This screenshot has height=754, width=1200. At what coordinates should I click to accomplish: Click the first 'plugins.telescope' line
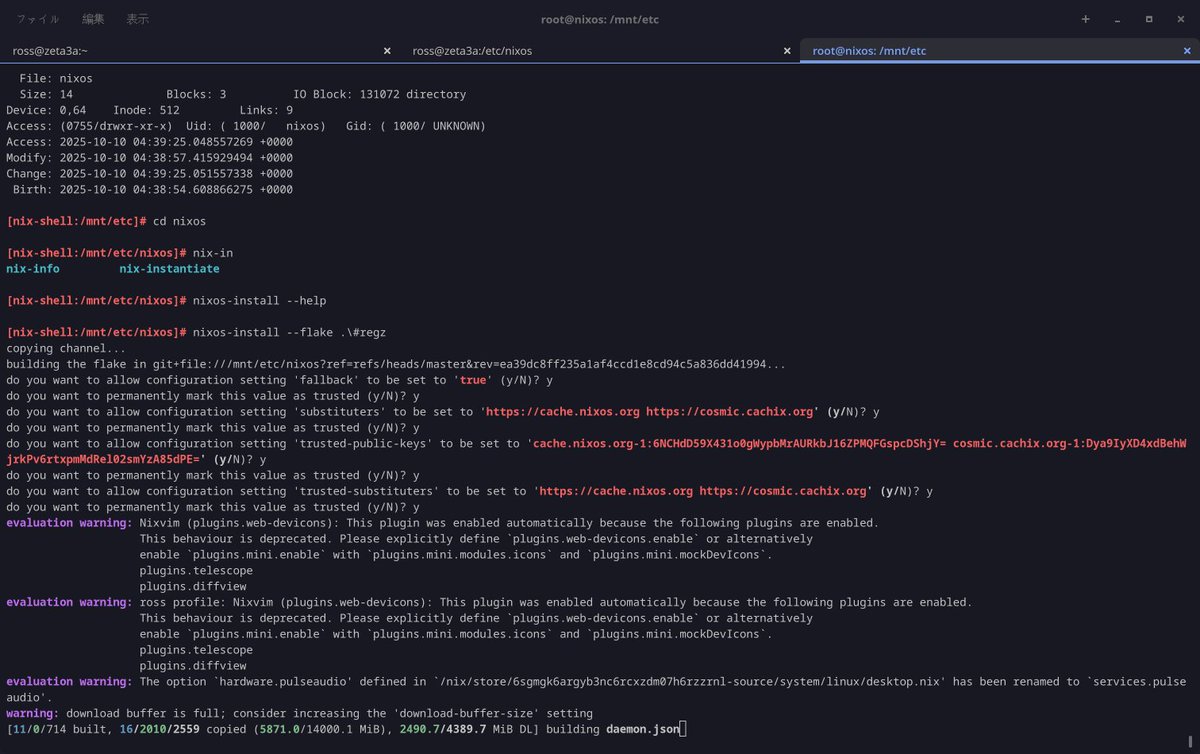click(196, 571)
